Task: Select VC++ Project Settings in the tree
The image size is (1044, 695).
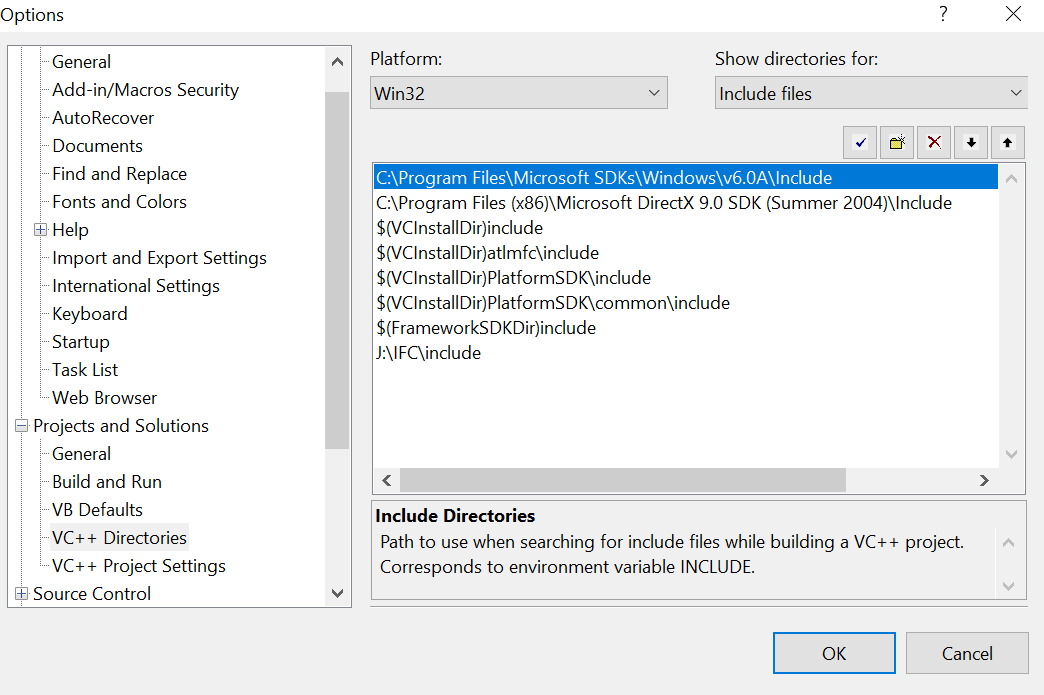Action: click(x=139, y=566)
